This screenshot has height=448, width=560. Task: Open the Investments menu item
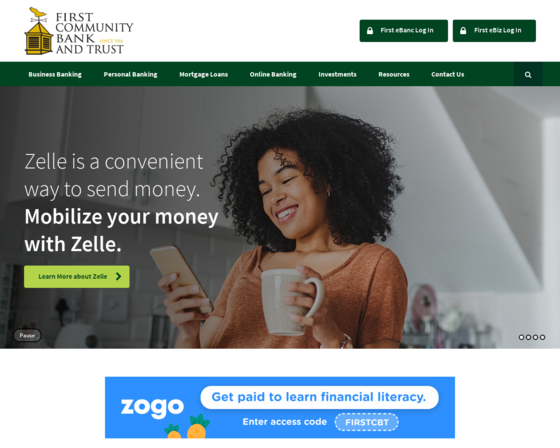pos(338,74)
